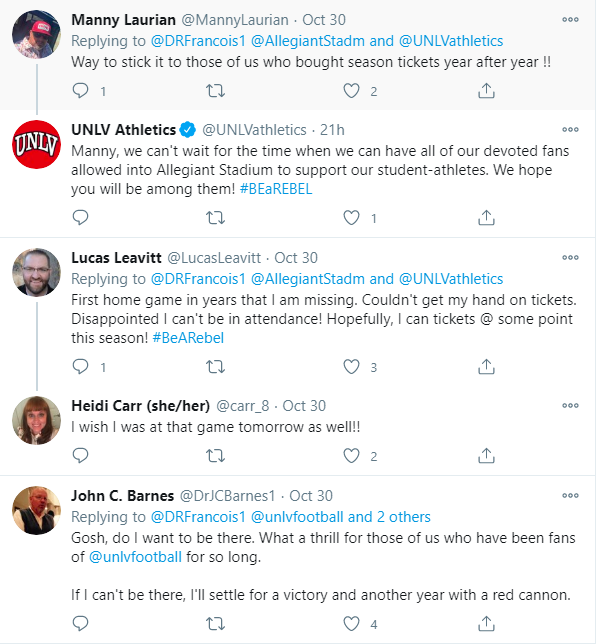Retweet John C. Barnes's tweet
The height and width of the screenshot is (644, 604).
click(x=215, y=624)
